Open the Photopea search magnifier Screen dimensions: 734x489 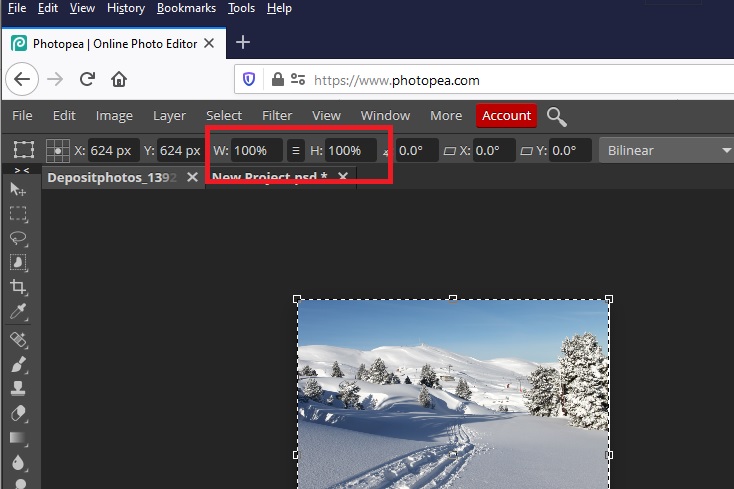557,117
